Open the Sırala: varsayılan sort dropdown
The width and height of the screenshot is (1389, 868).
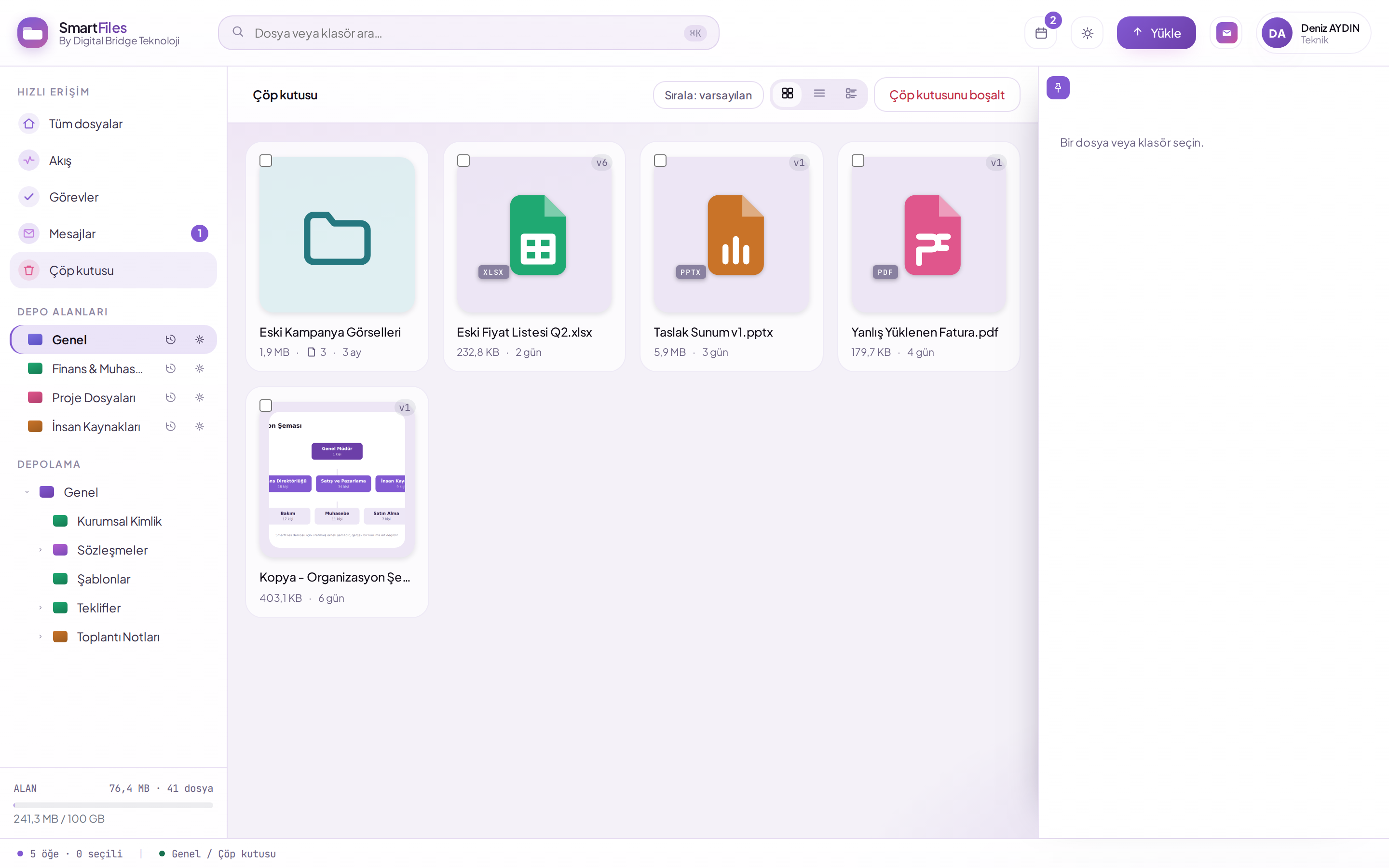(708, 95)
